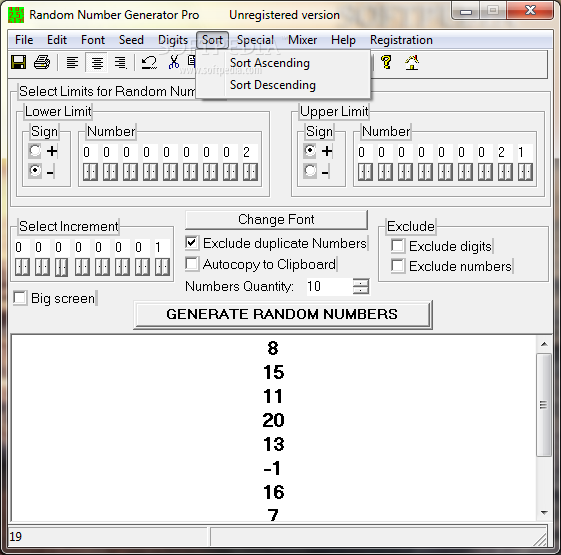Adjust Numbers Quantity spinner arrows
This screenshot has height=555, width=561.
361,286
